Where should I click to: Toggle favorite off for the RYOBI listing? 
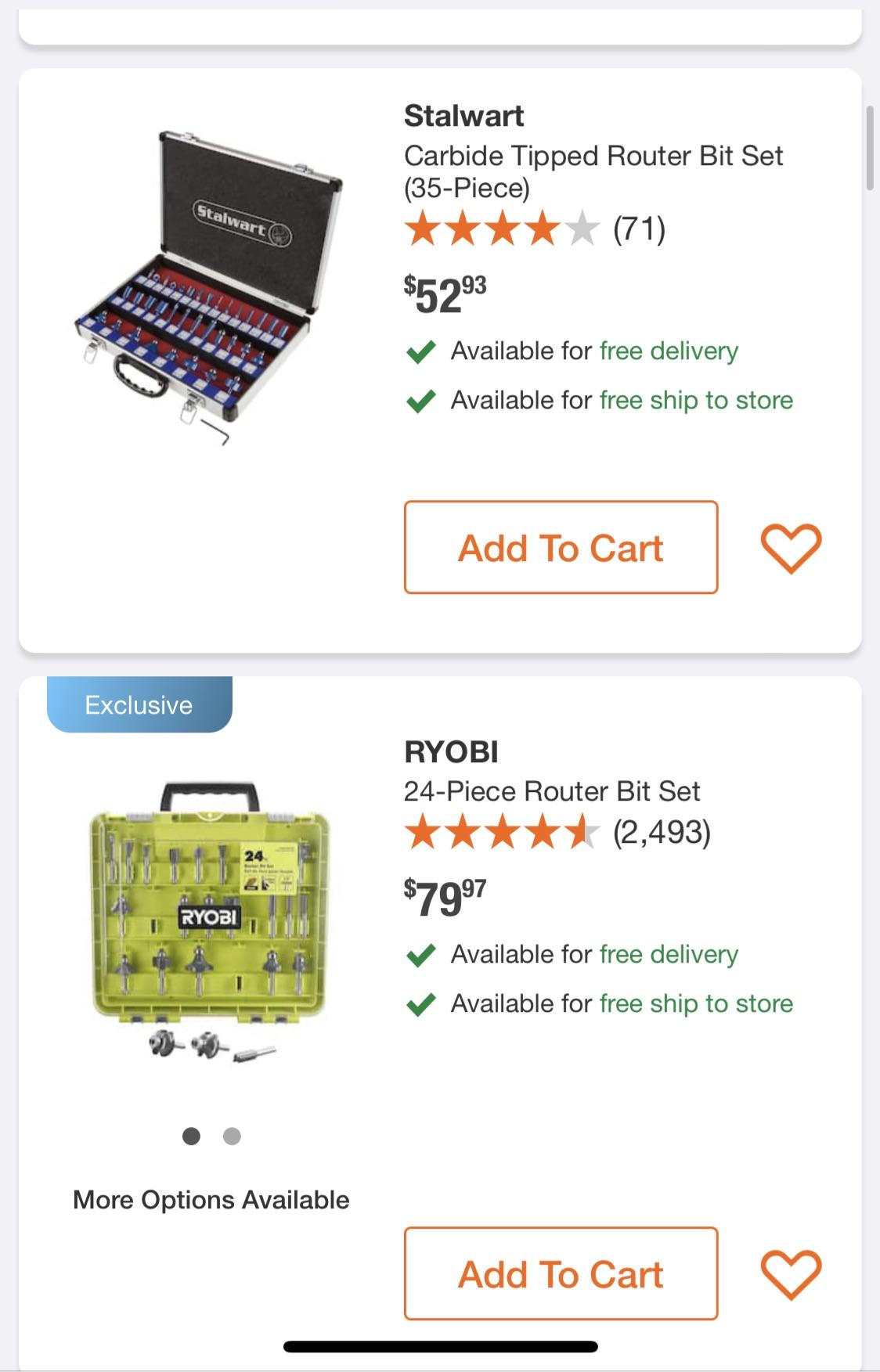click(793, 1273)
